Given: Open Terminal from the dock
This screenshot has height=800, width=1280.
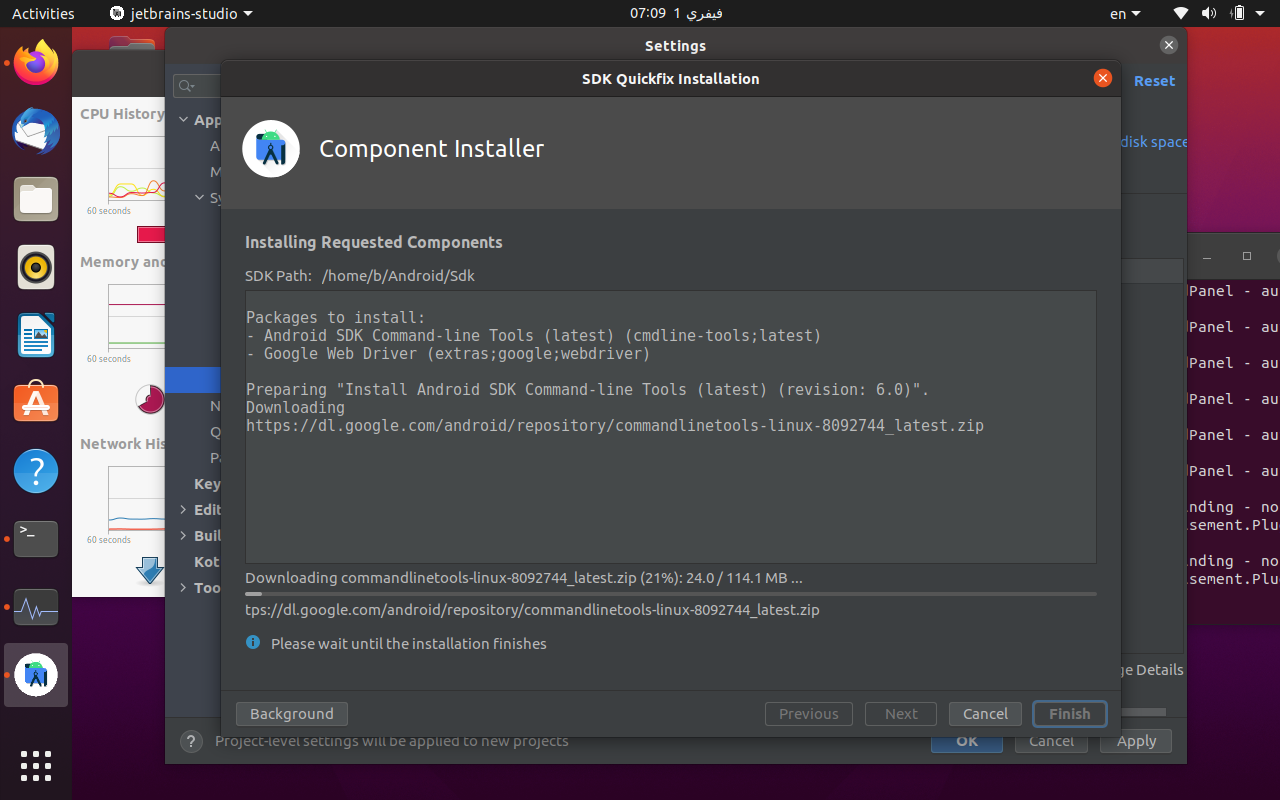Looking at the screenshot, I should [36, 539].
